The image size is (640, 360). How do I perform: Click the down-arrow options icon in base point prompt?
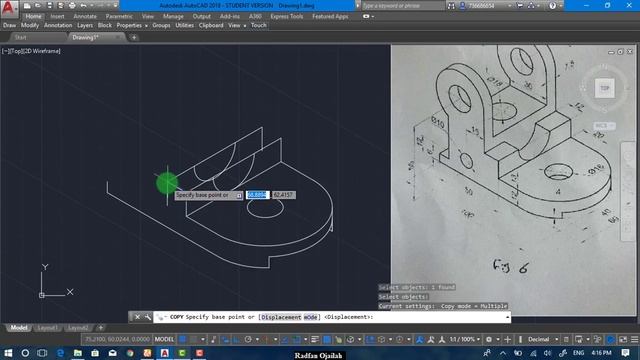click(239, 196)
